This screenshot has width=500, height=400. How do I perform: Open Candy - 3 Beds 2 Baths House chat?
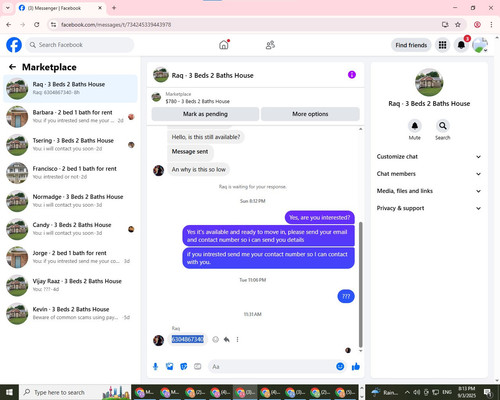click(x=70, y=229)
